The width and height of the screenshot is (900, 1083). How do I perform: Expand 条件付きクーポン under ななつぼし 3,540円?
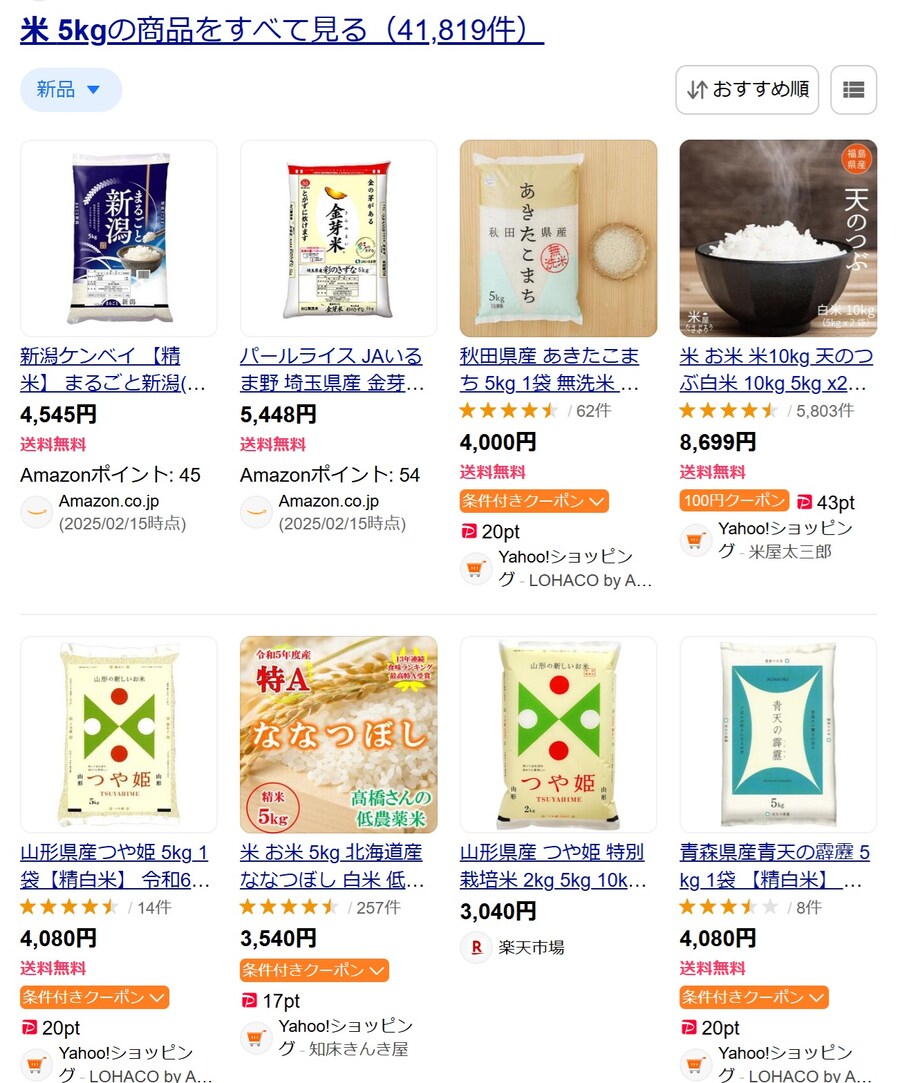314,970
